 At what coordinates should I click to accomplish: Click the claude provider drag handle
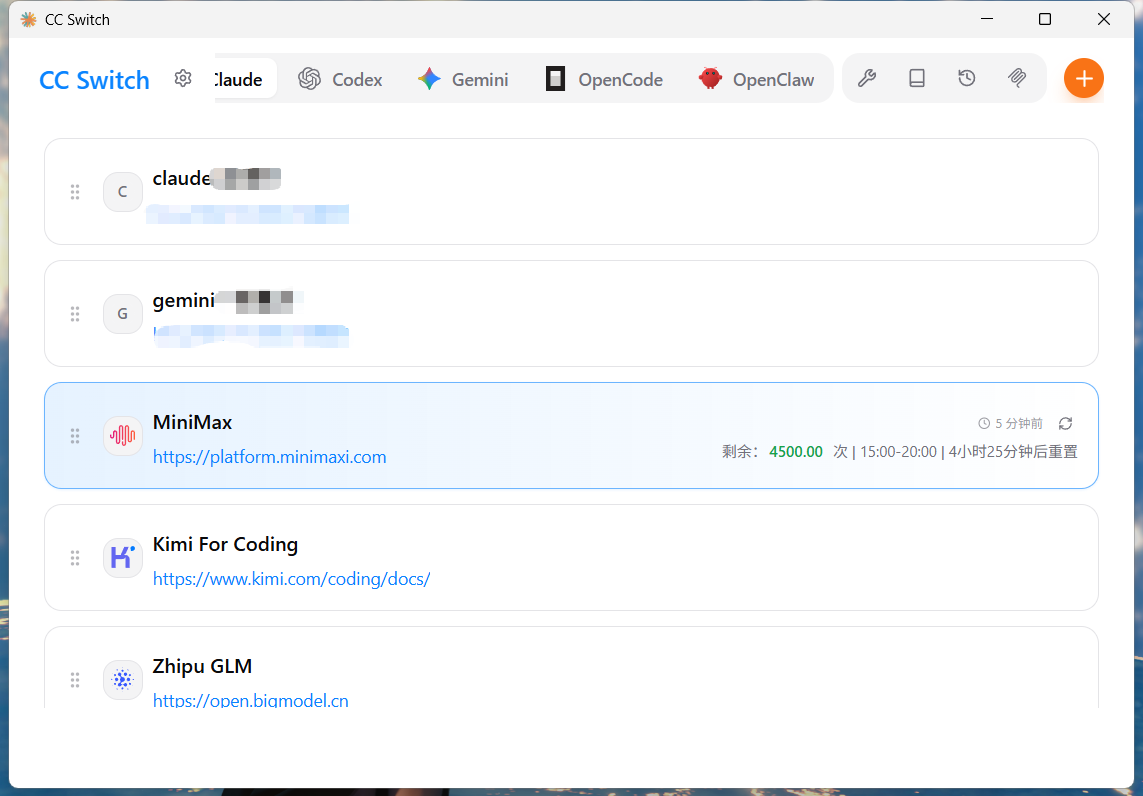(x=75, y=192)
